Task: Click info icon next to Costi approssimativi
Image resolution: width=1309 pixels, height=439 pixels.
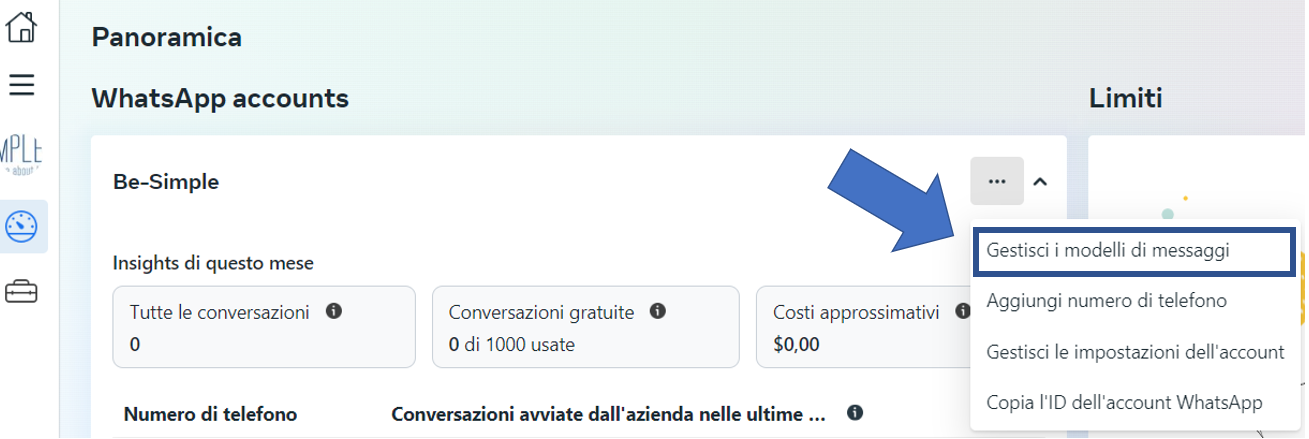Action: click(961, 311)
